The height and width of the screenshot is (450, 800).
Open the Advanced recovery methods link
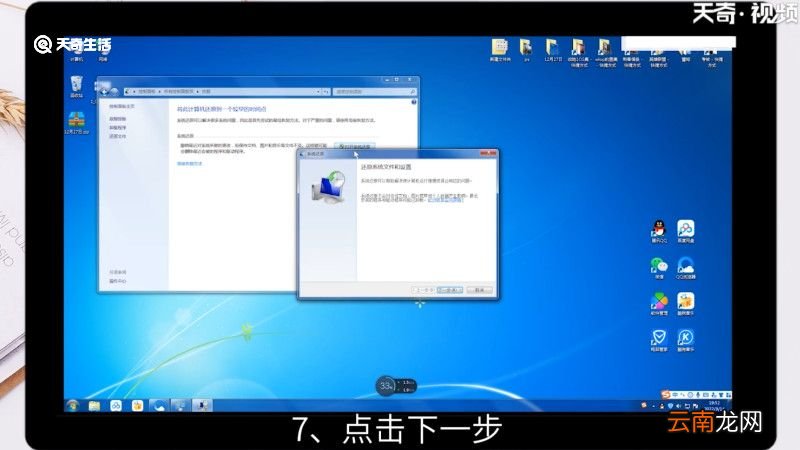[190, 164]
